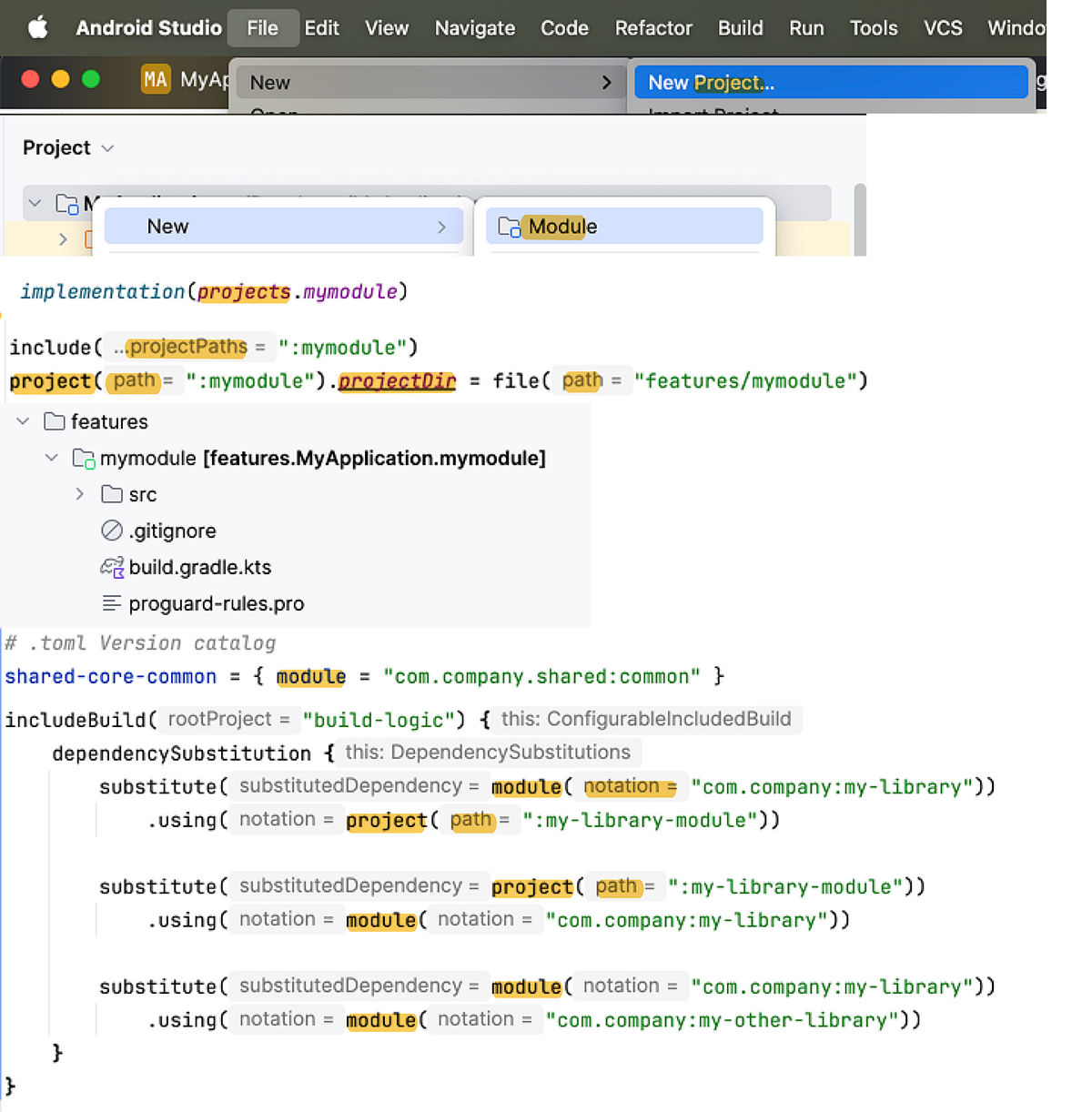Click the vertical scrollbar near the tree
Viewport: 1092px width, 1112px height.
coord(859,218)
